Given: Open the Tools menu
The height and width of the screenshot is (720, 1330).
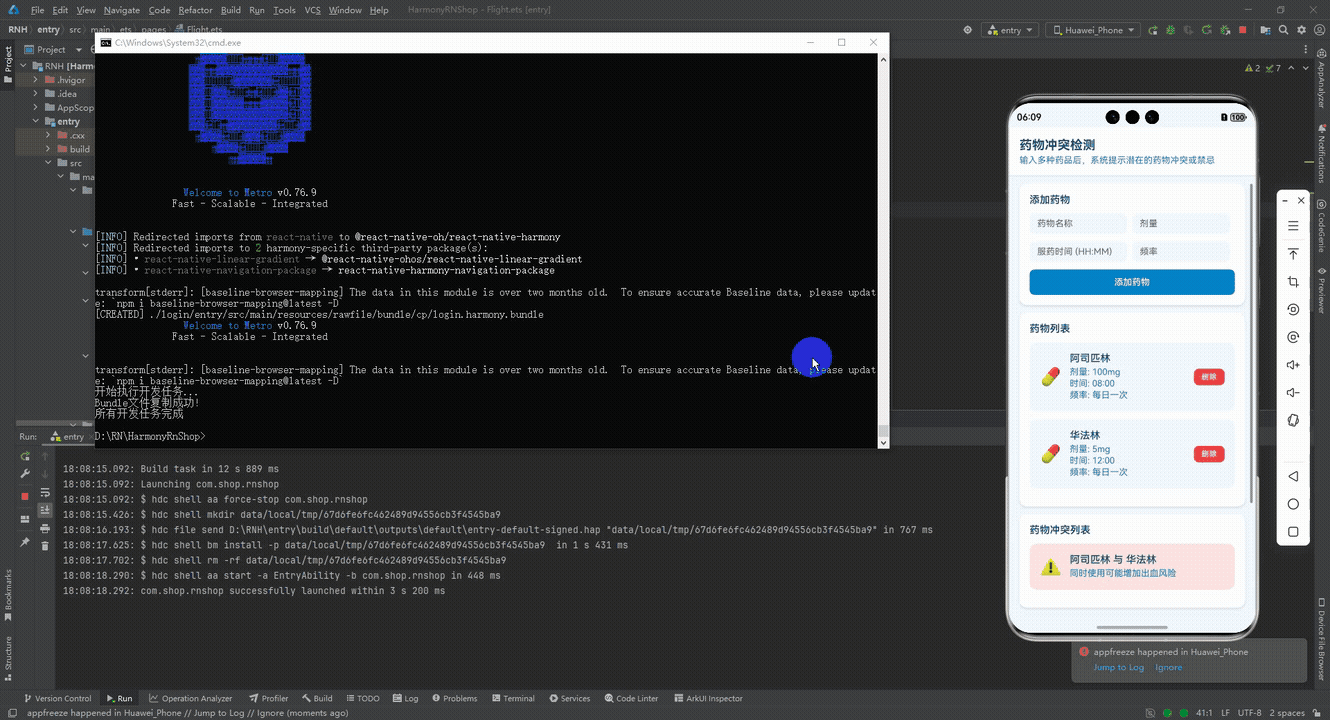Looking at the screenshot, I should (x=284, y=10).
